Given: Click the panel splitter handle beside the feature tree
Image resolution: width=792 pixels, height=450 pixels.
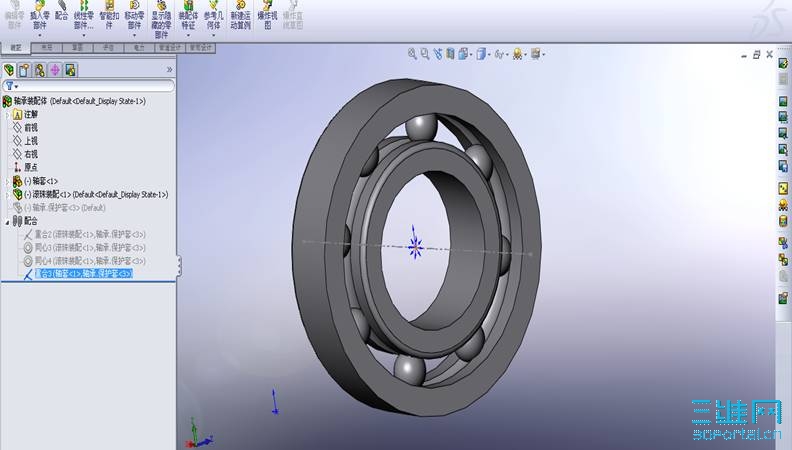Looking at the screenshot, I should pyautogui.click(x=179, y=266).
